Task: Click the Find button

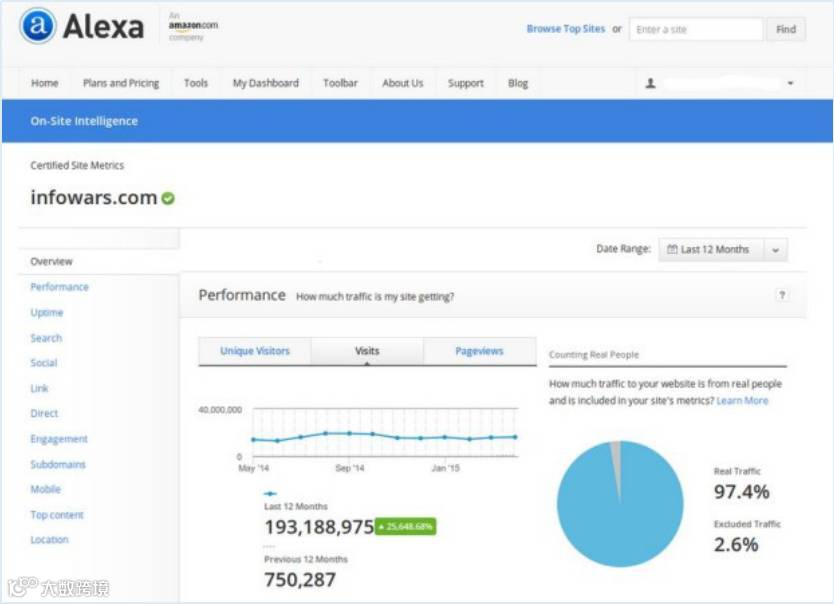Action: tap(786, 29)
